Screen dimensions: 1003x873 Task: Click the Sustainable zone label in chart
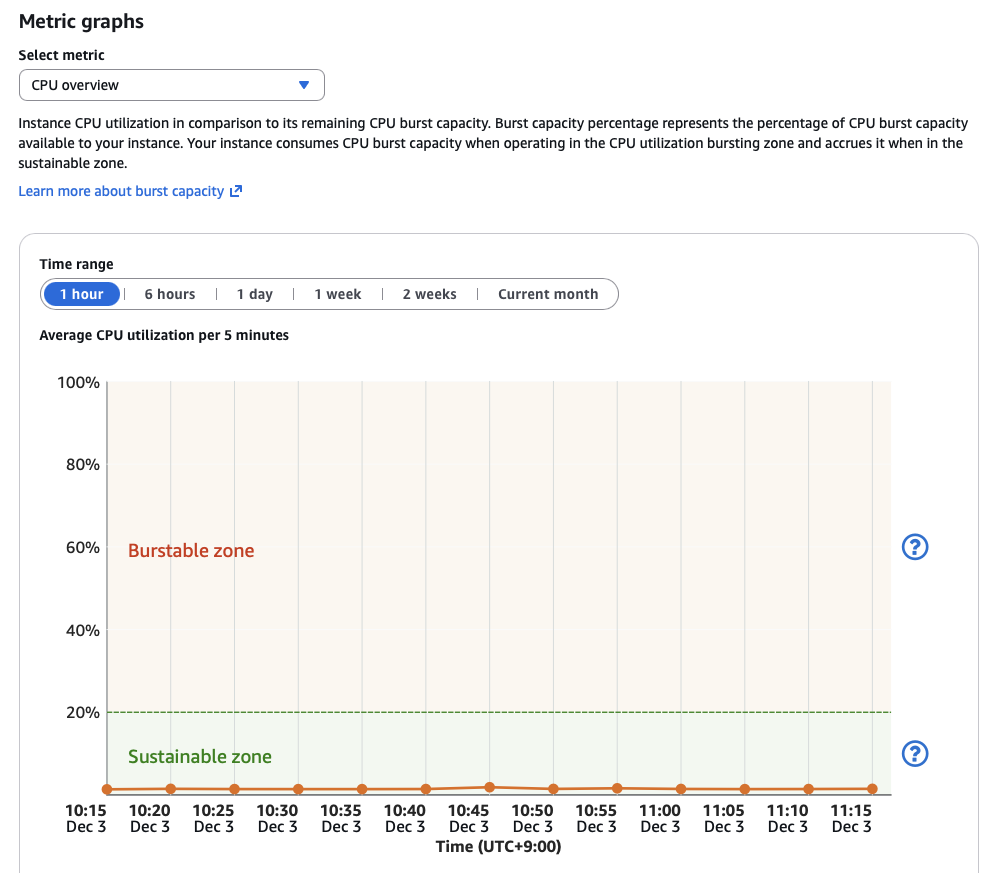click(x=200, y=757)
